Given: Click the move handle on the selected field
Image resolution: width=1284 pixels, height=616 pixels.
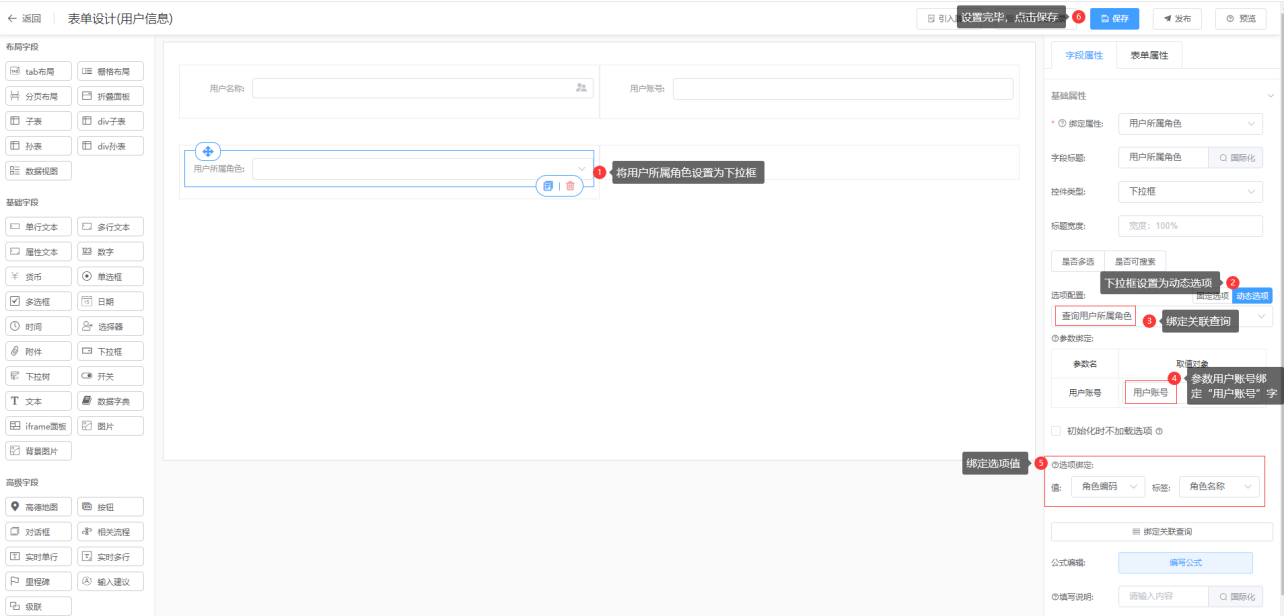Looking at the screenshot, I should [x=208, y=151].
